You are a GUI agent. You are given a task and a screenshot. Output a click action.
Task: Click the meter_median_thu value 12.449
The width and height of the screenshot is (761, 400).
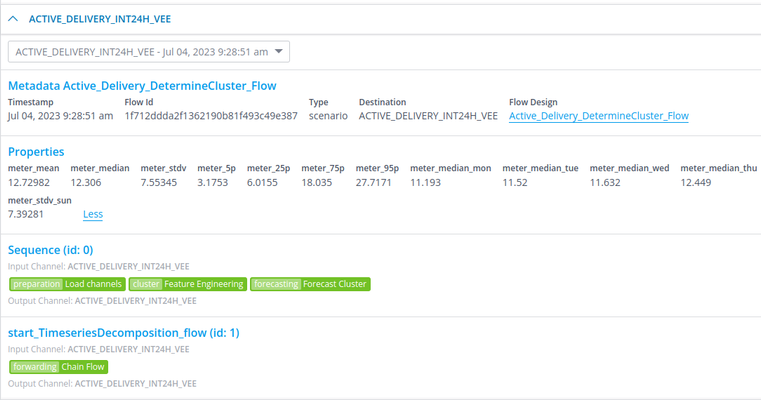coord(696,183)
